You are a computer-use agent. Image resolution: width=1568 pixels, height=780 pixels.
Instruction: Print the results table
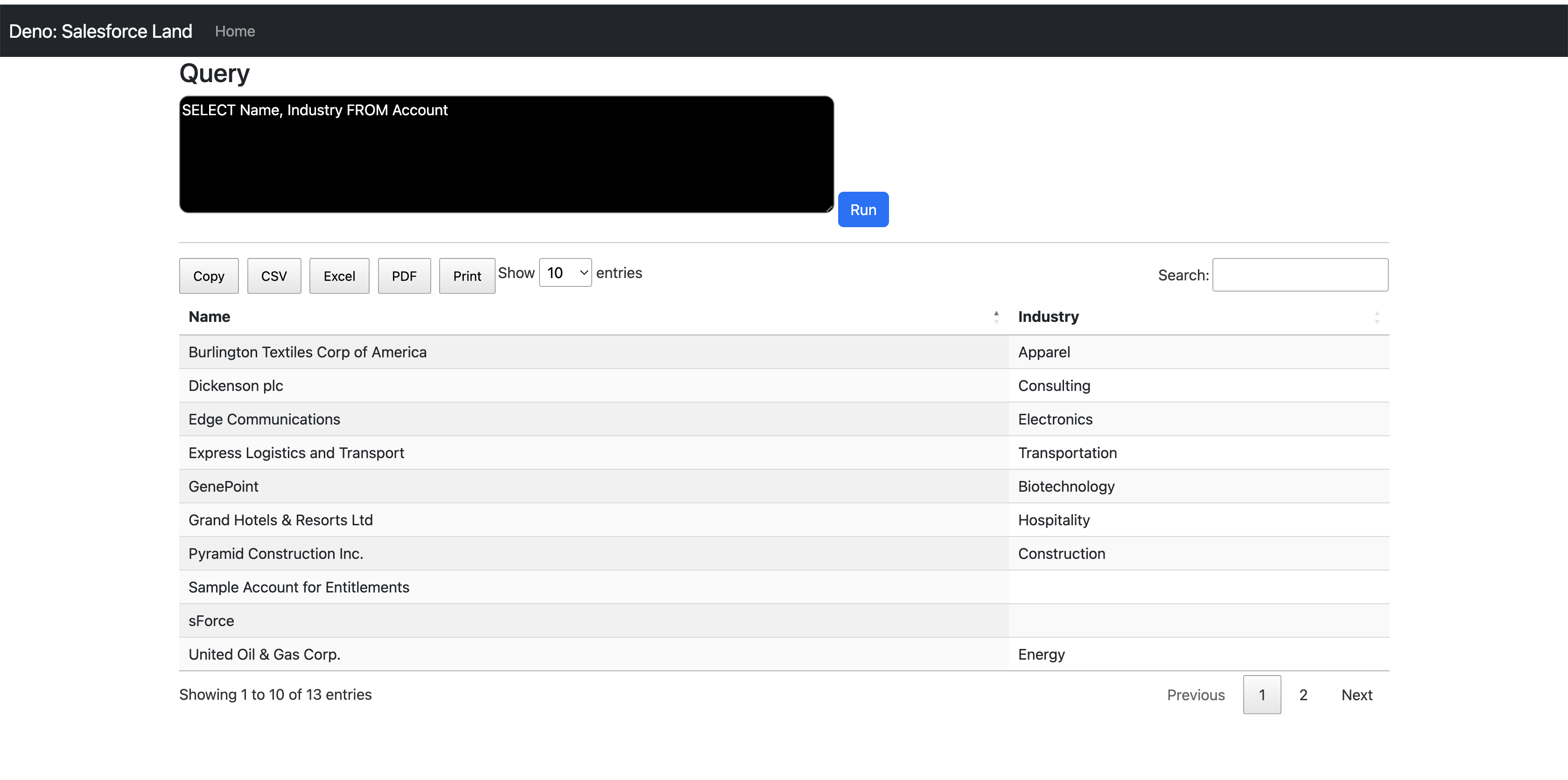(x=467, y=276)
